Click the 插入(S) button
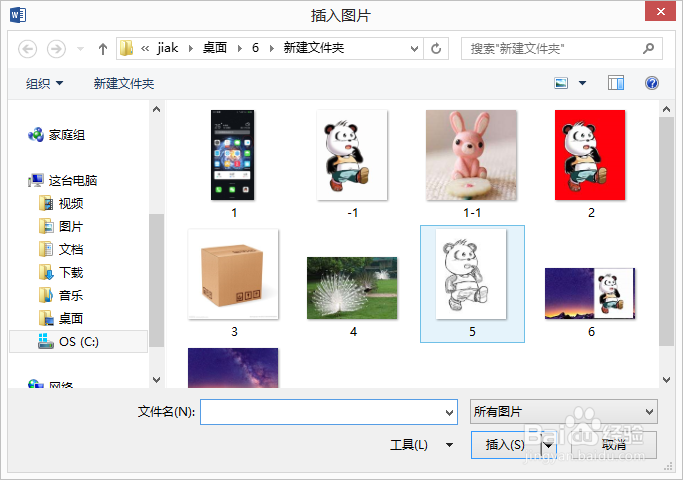This screenshot has width=683, height=480. coord(505,445)
